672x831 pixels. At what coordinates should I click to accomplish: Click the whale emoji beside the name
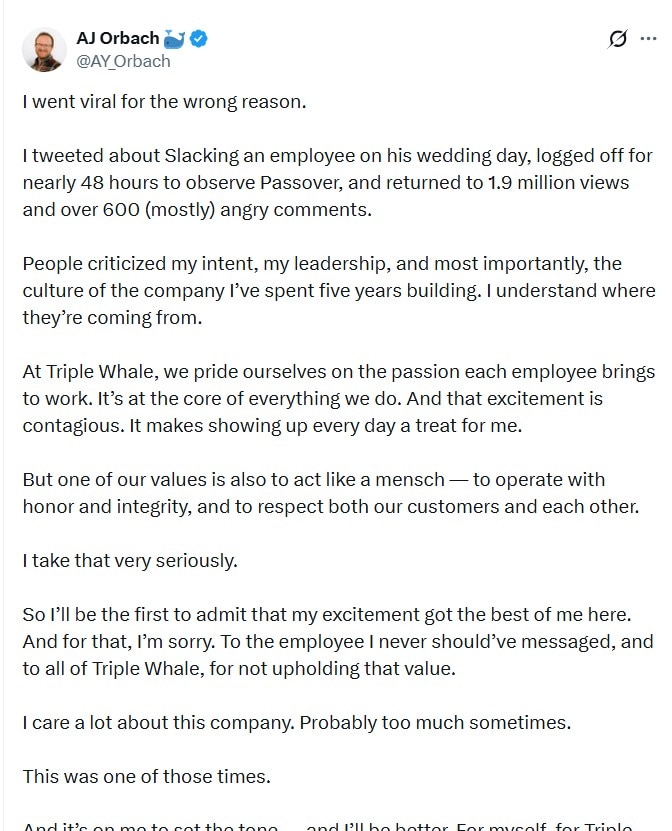coord(176,38)
